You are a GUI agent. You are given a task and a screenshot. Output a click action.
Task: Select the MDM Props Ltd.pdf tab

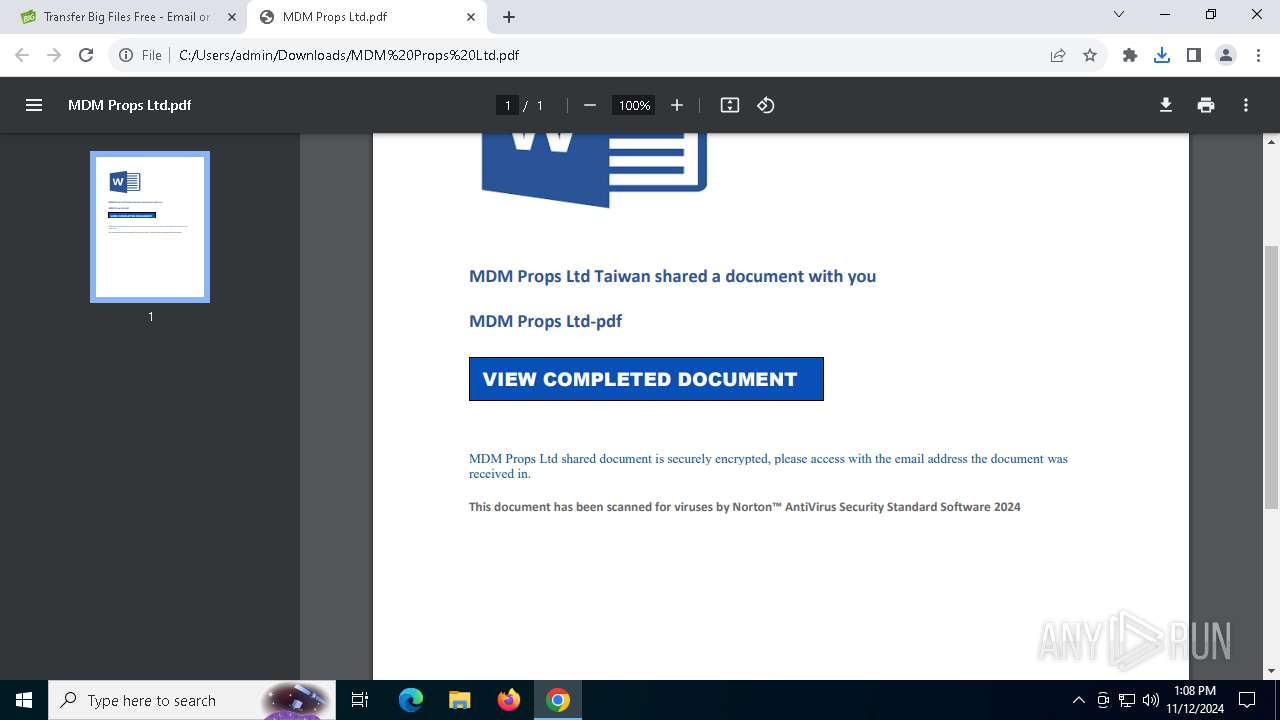(x=366, y=17)
